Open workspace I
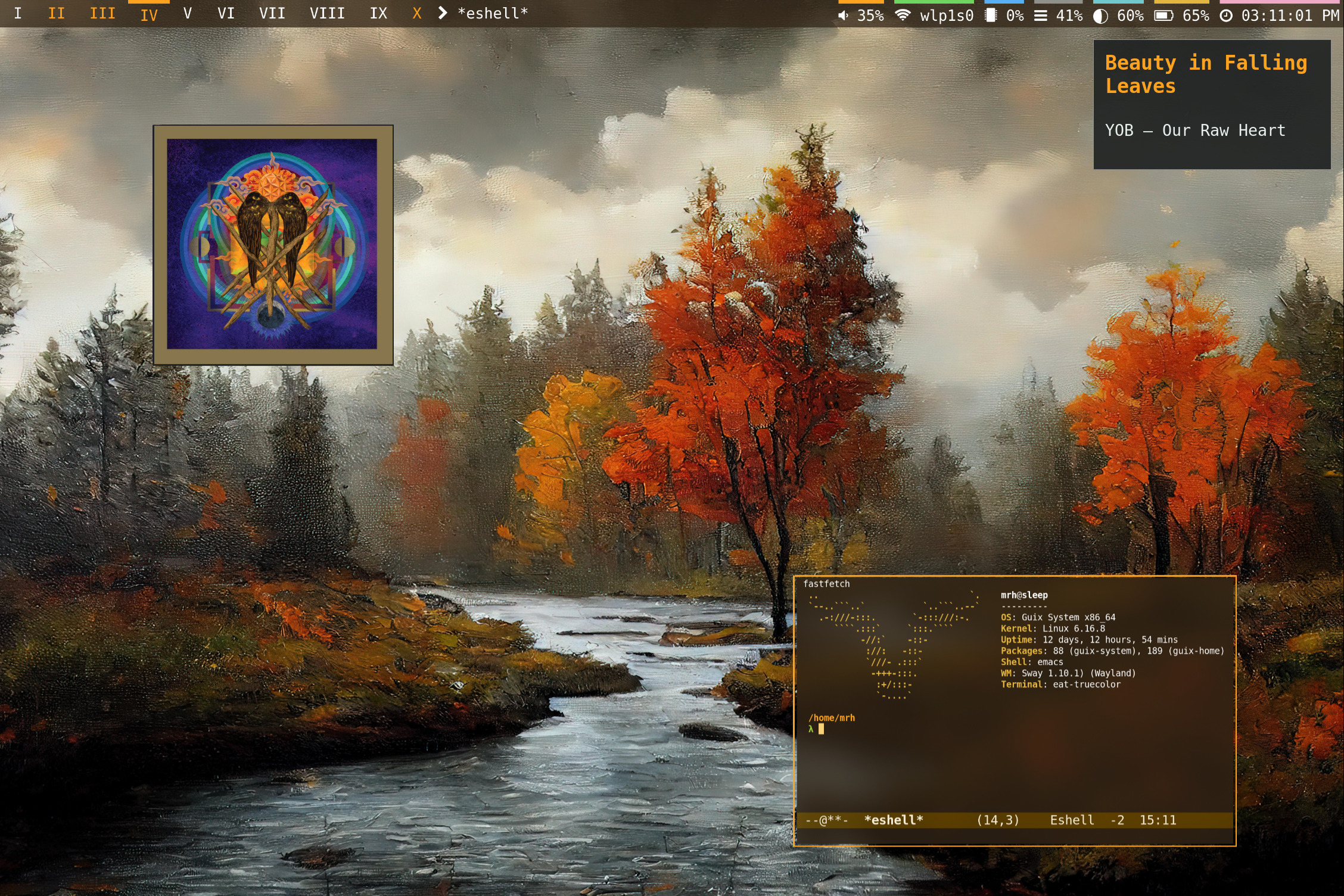 (18, 13)
